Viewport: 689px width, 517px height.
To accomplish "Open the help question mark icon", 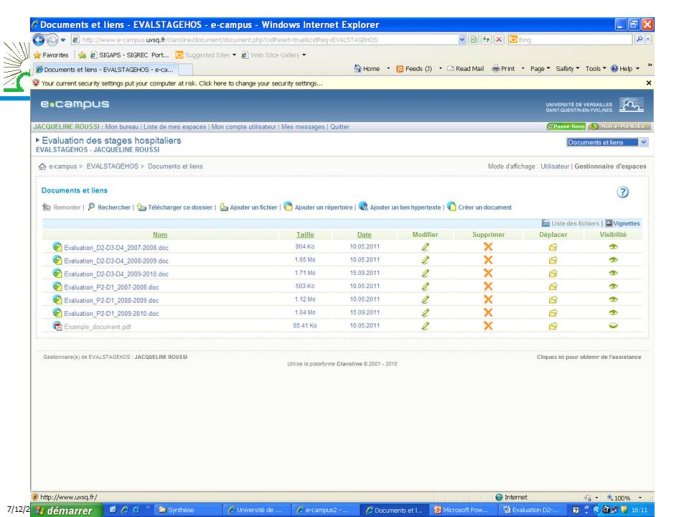I will tap(622, 192).
